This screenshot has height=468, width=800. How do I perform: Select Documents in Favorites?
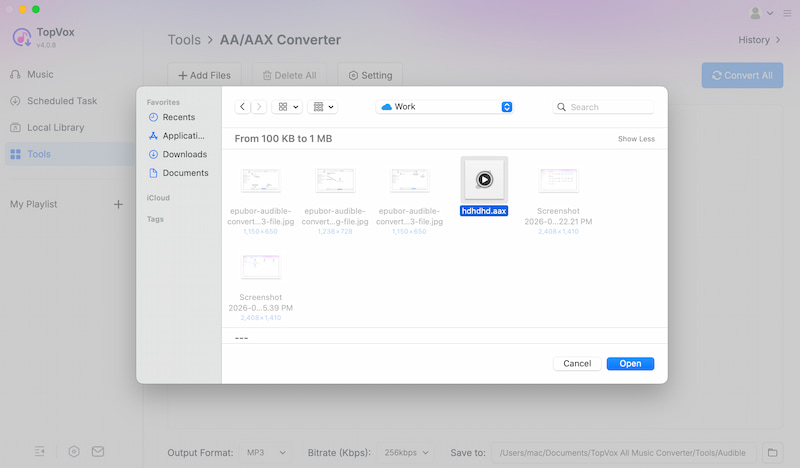(x=179, y=173)
